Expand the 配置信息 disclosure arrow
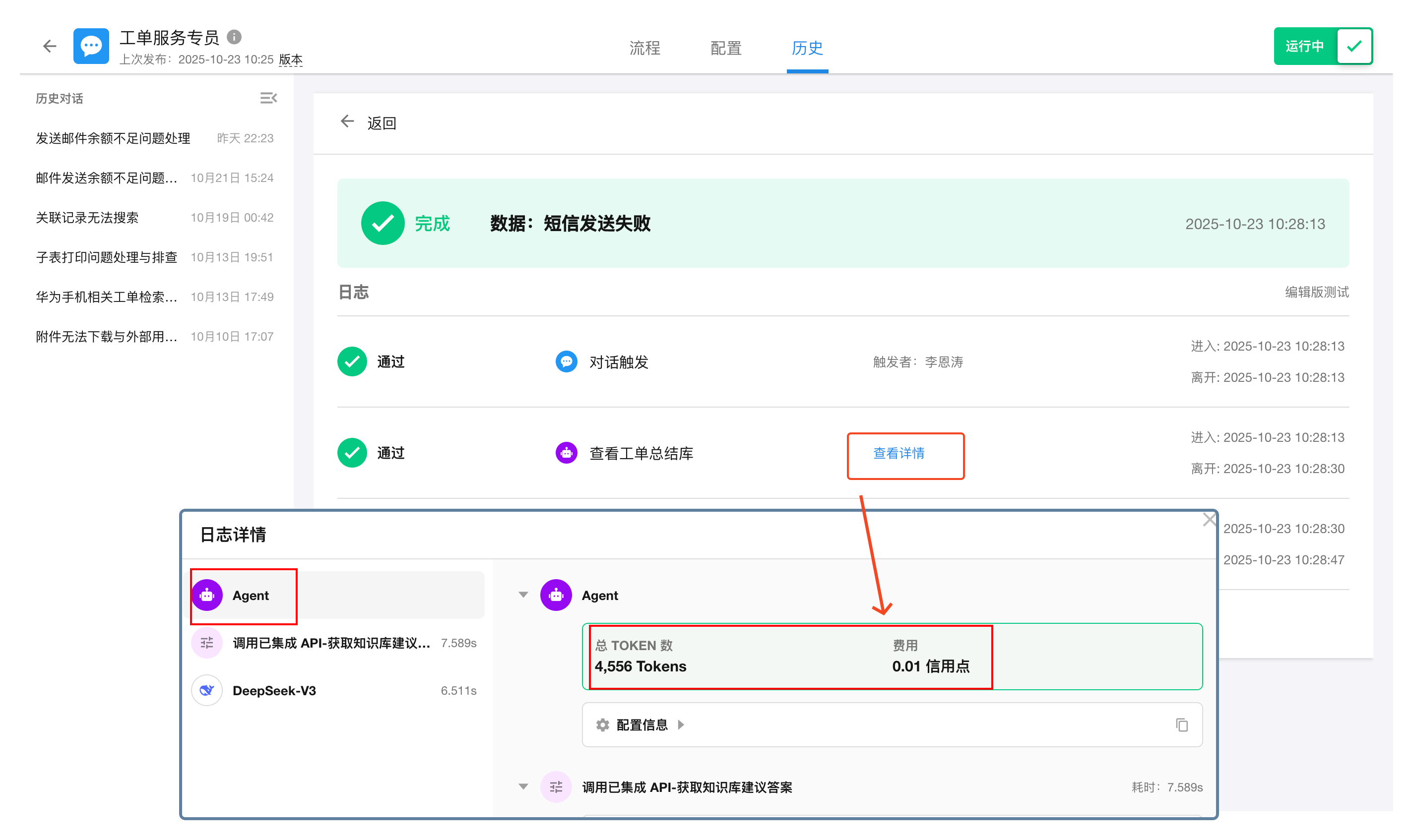Image resolution: width=1413 pixels, height=840 pixels. pos(681,725)
